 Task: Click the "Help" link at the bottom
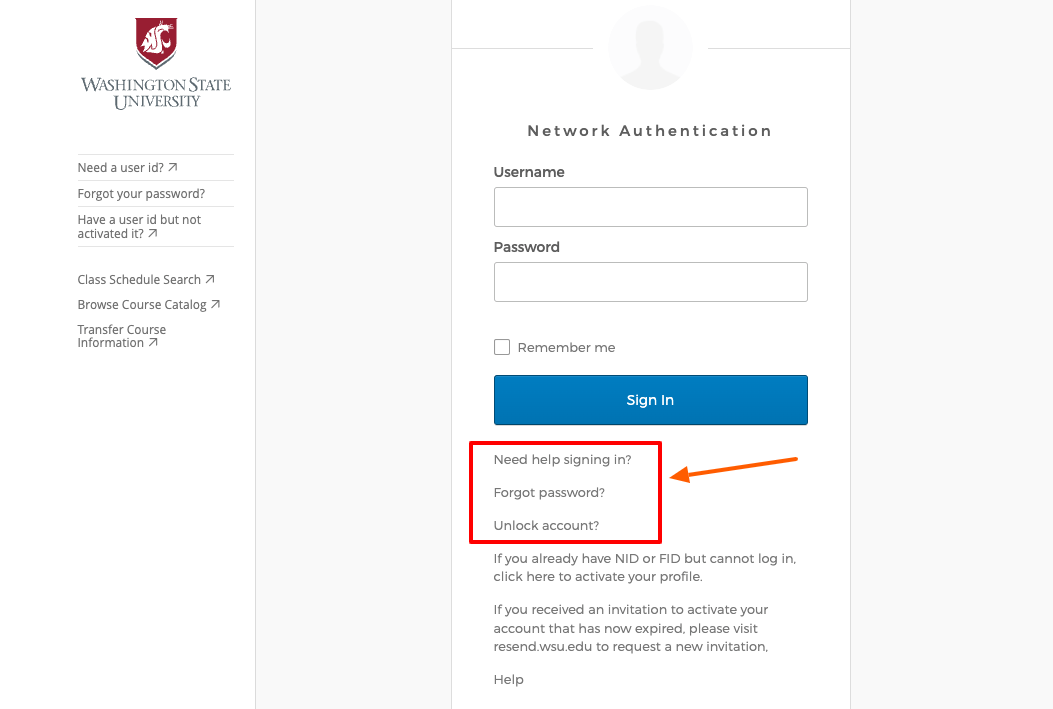point(508,679)
